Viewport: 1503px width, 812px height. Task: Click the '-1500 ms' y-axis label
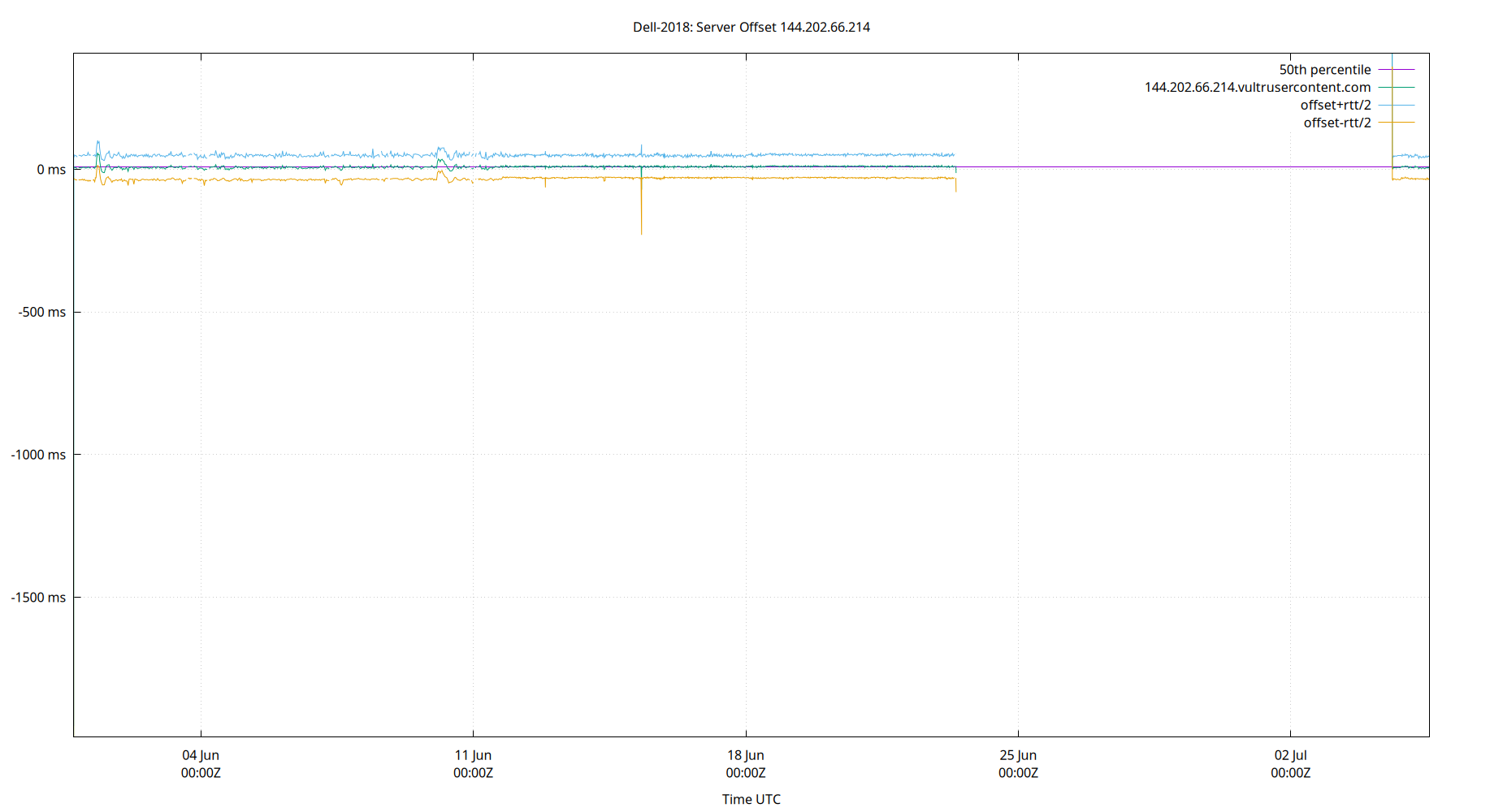38,598
